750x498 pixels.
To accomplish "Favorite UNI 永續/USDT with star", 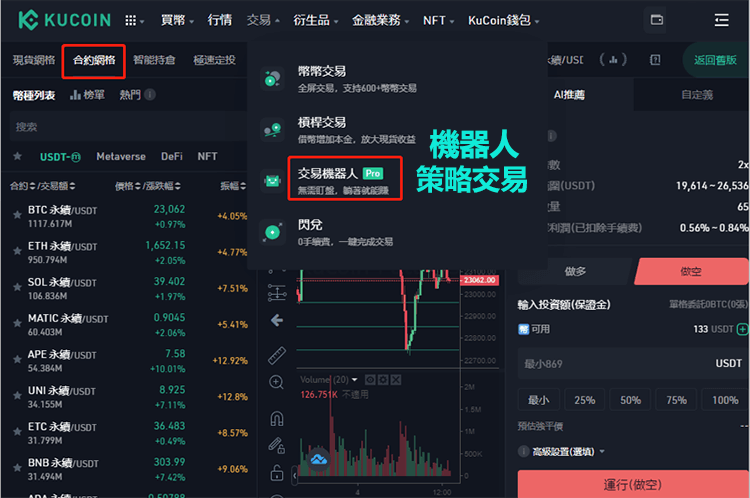I will tap(17, 395).
